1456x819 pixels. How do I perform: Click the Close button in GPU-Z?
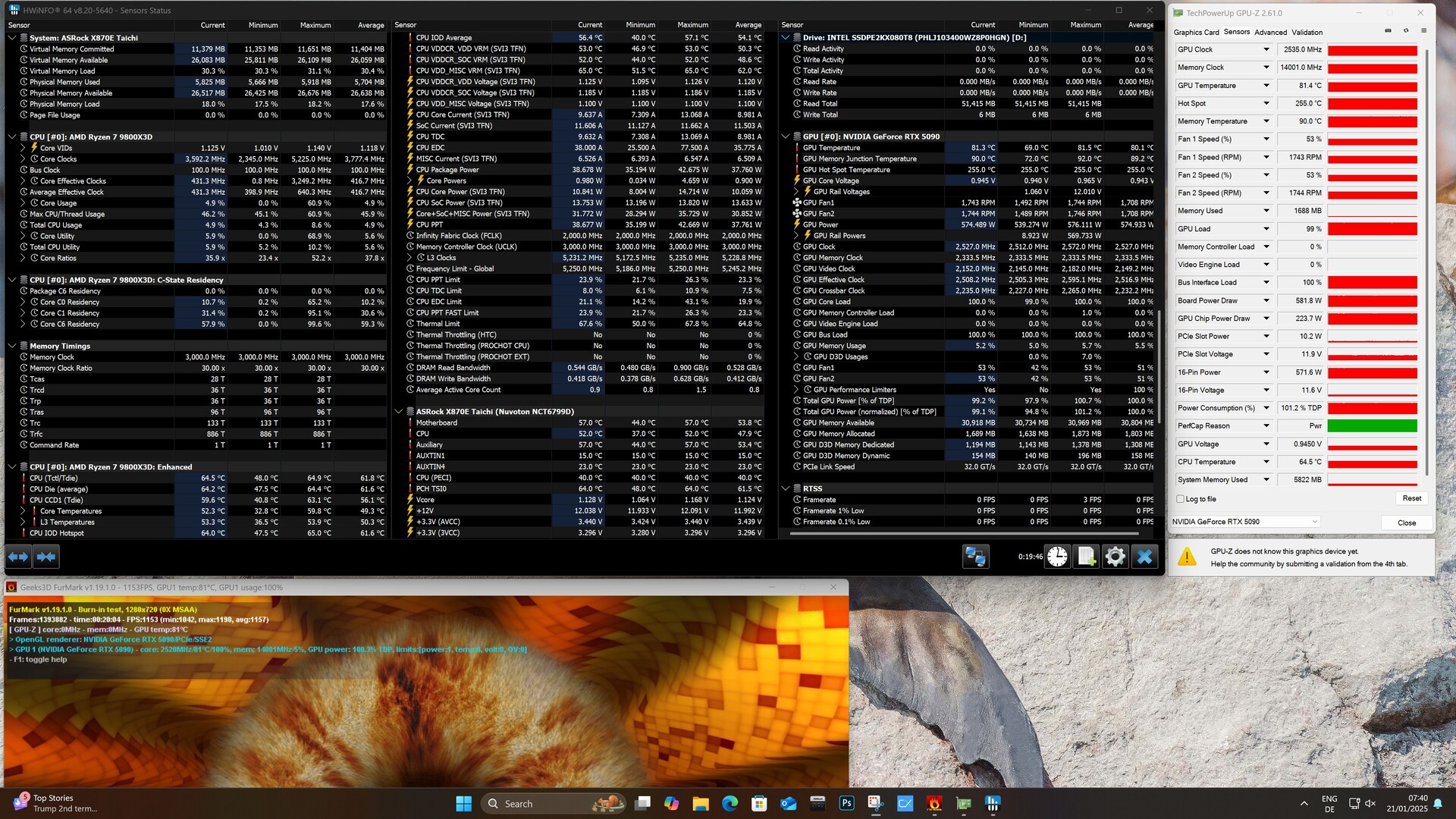coord(1407,522)
